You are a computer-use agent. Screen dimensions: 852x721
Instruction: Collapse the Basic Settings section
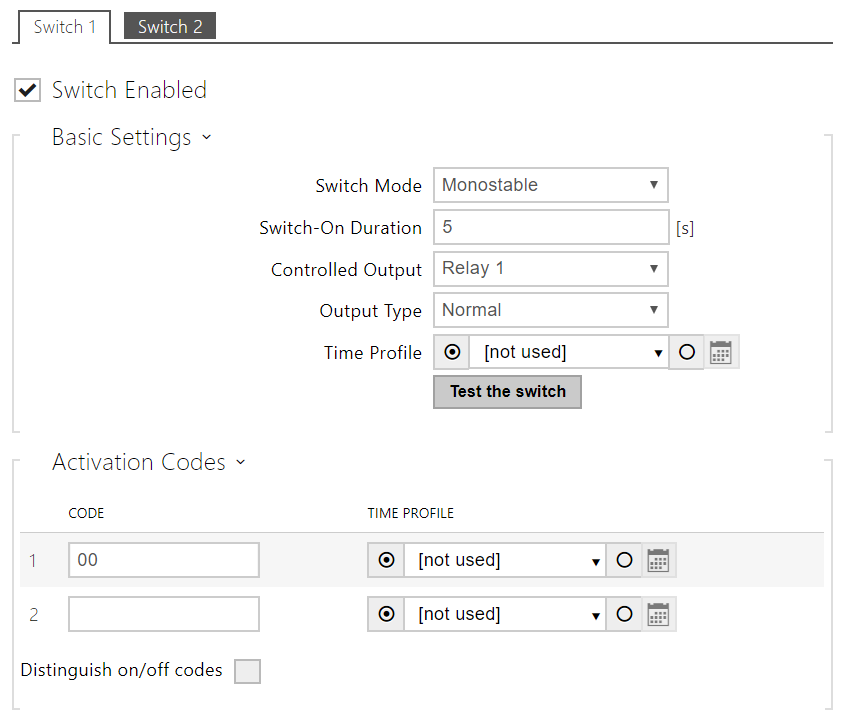coord(207,137)
